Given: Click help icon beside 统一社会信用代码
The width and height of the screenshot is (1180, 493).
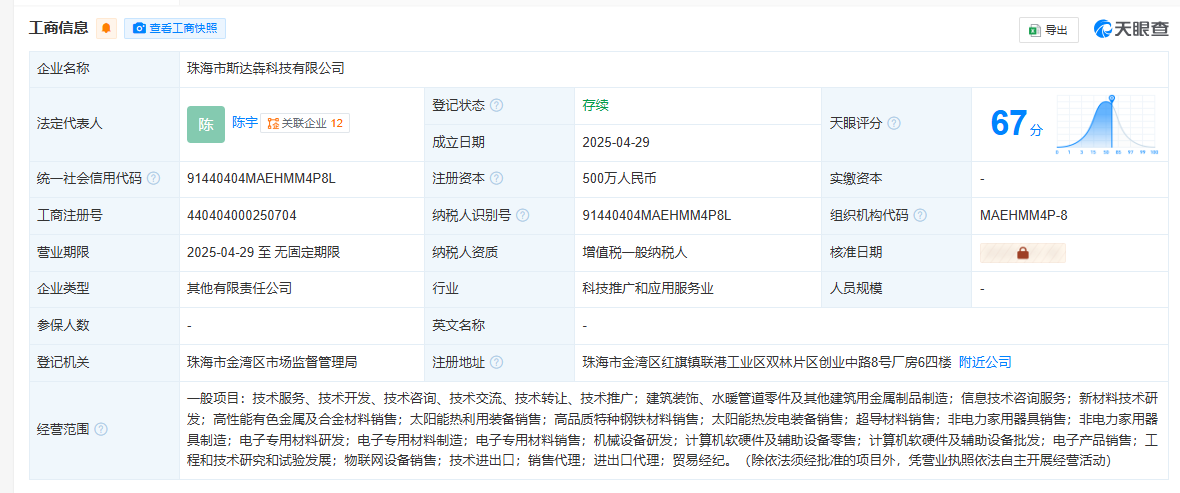Looking at the screenshot, I should (x=154, y=178).
